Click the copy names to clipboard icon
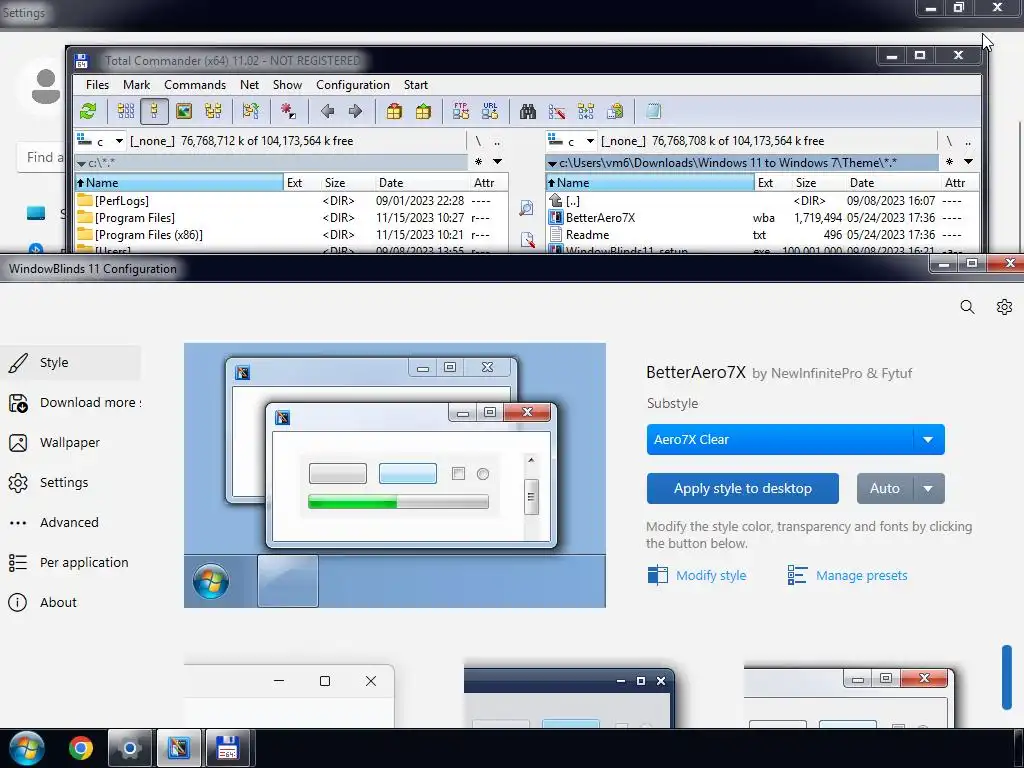The width and height of the screenshot is (1024, 768). tap(615, 111)
